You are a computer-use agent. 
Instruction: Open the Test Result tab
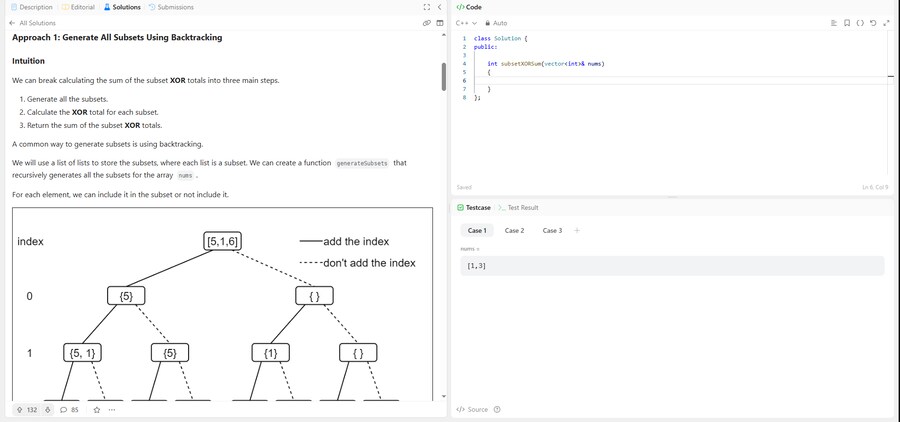[518, 208]
